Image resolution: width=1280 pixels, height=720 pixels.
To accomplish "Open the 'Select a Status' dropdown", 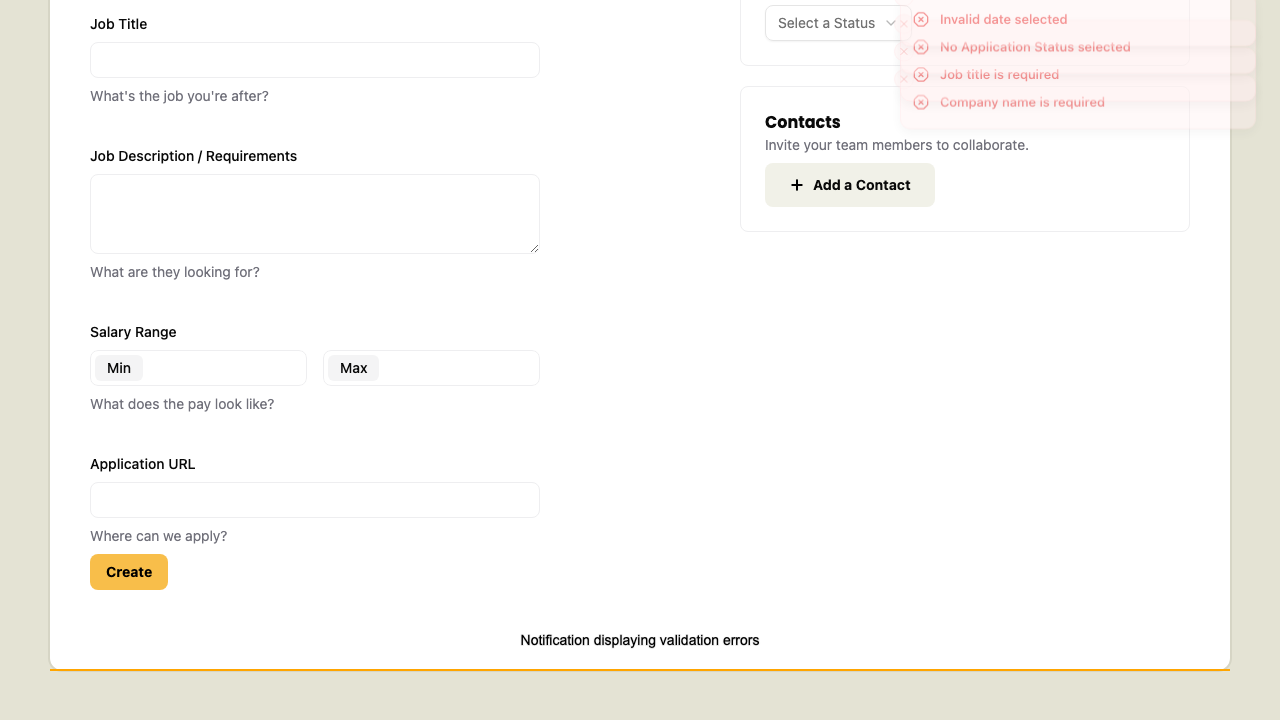I will tap(827, 23).
